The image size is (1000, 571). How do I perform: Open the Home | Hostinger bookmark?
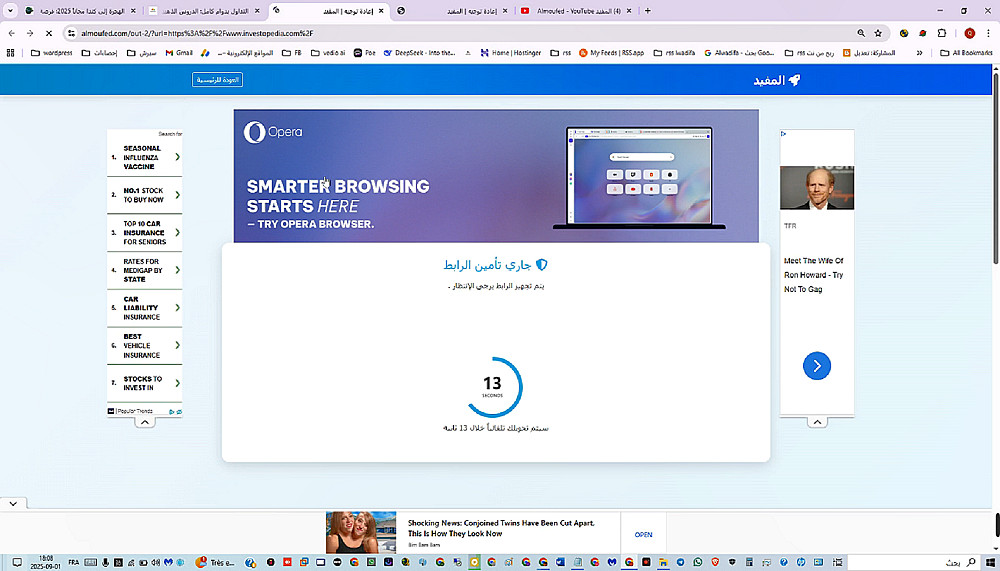coord(513,53)
